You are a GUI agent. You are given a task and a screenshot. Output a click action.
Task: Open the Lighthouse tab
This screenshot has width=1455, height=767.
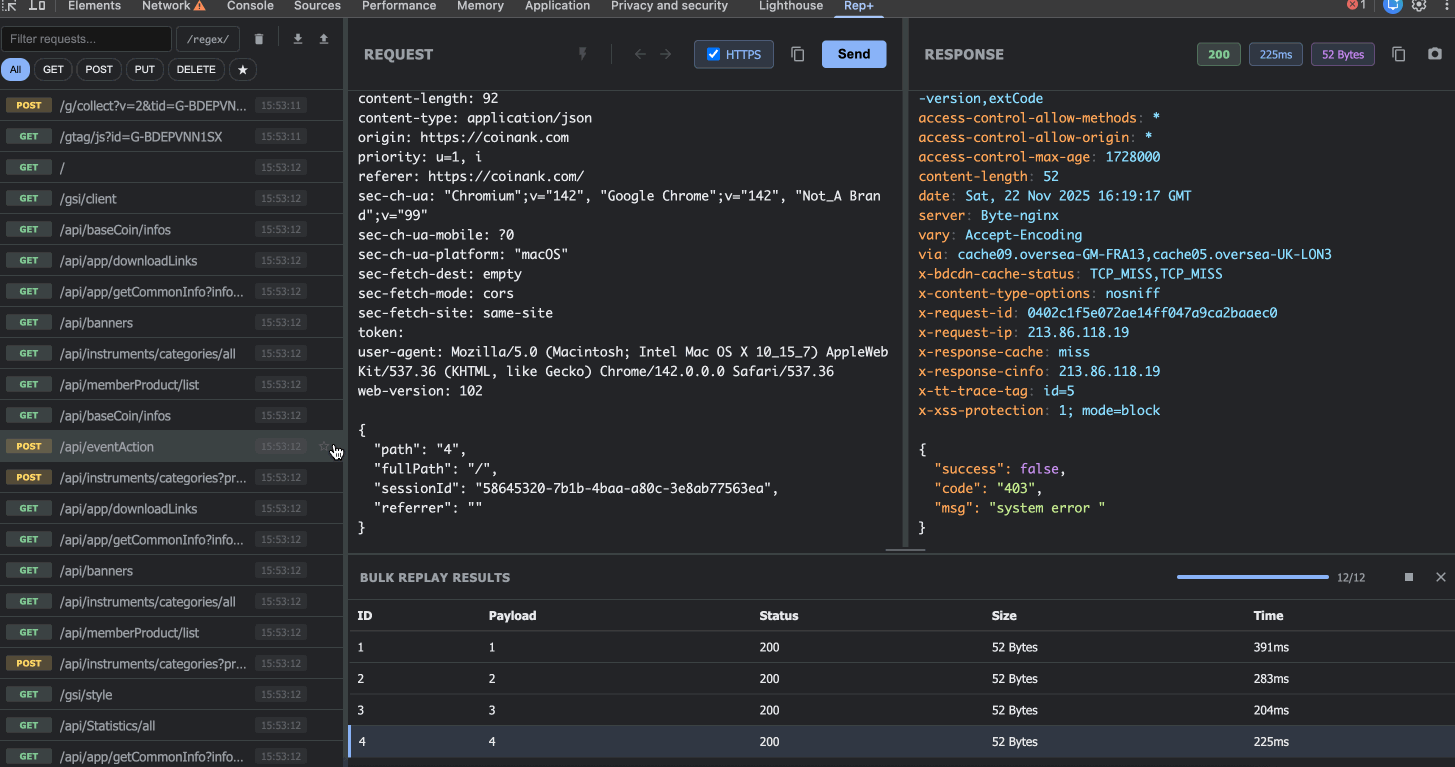(791, 6)
